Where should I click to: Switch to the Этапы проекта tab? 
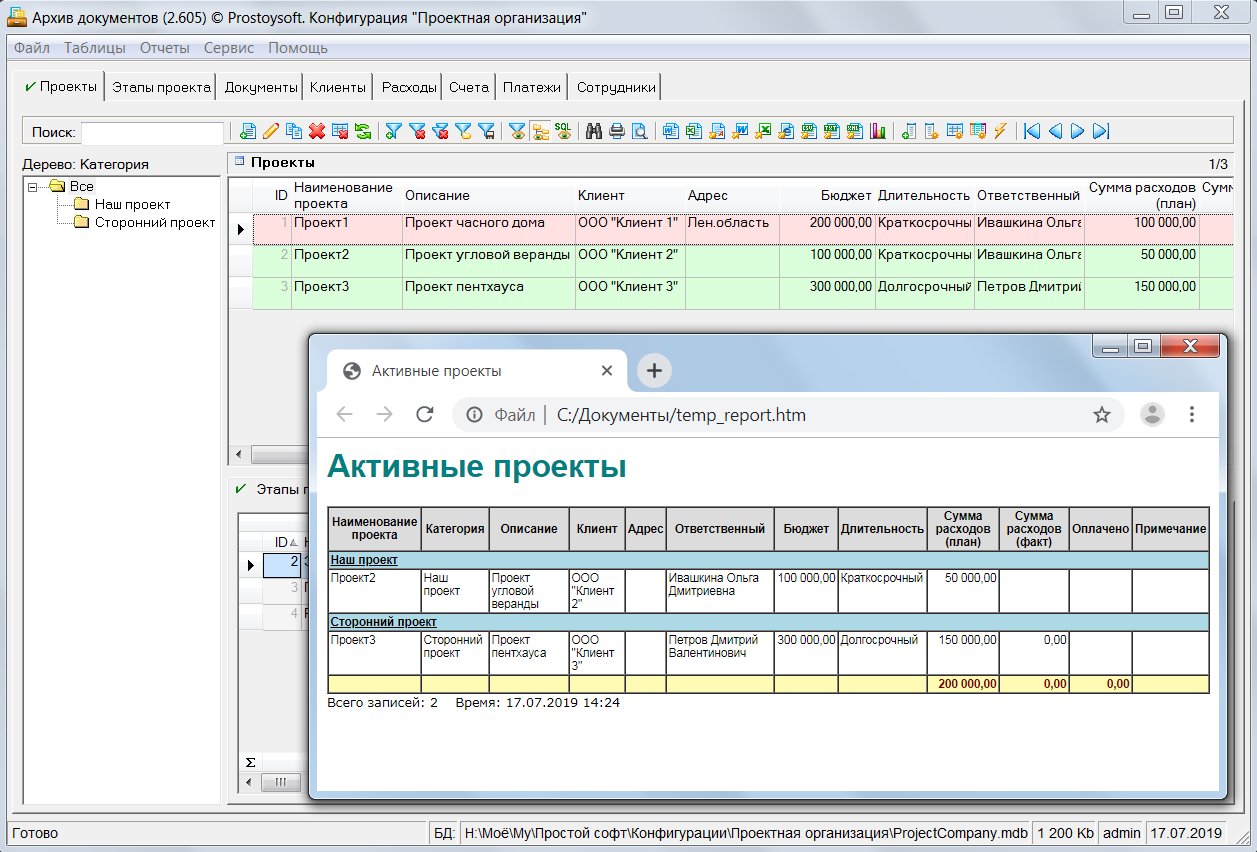pyautogui.click(x=161, y=87)
